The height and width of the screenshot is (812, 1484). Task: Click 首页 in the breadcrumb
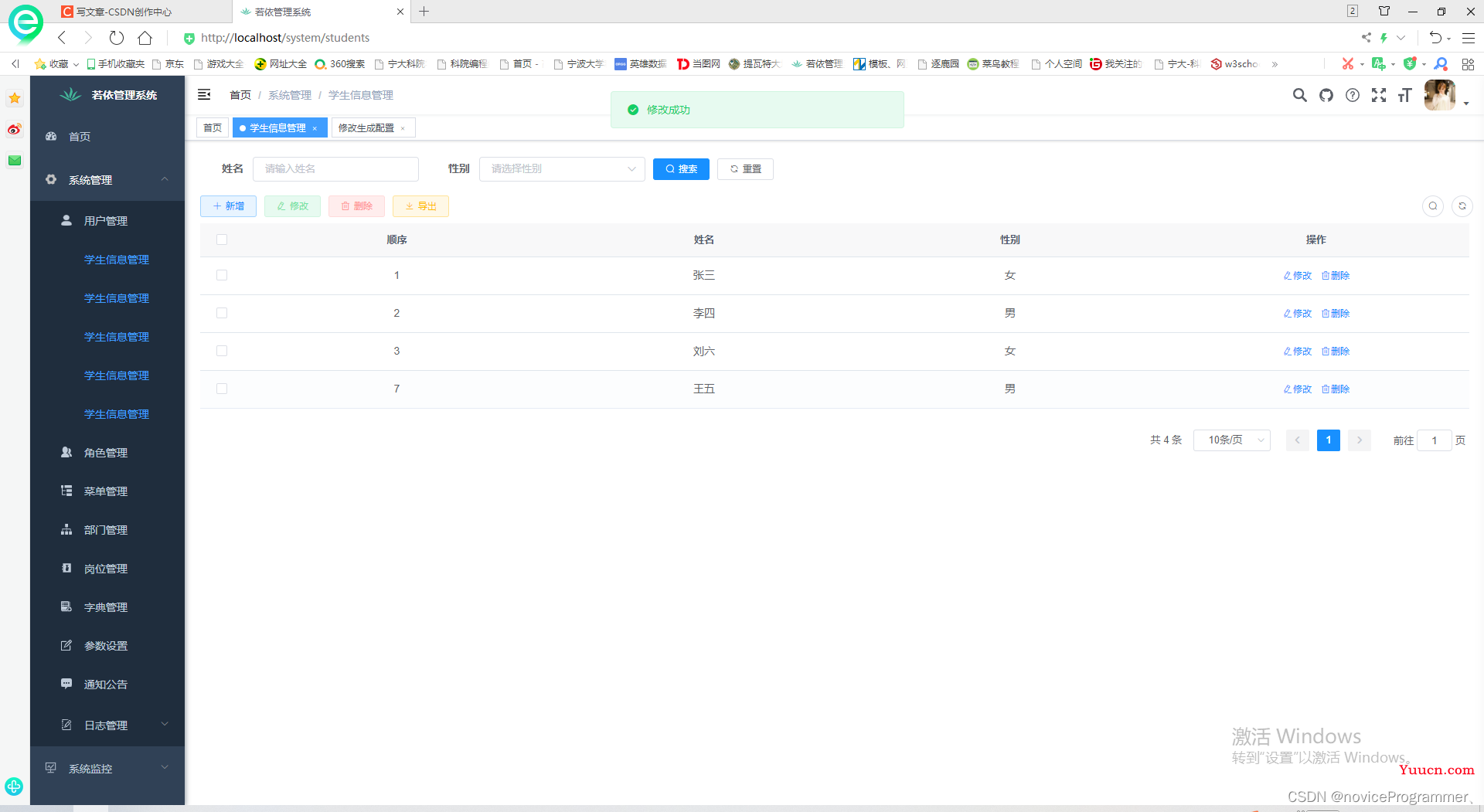point(240,95)
